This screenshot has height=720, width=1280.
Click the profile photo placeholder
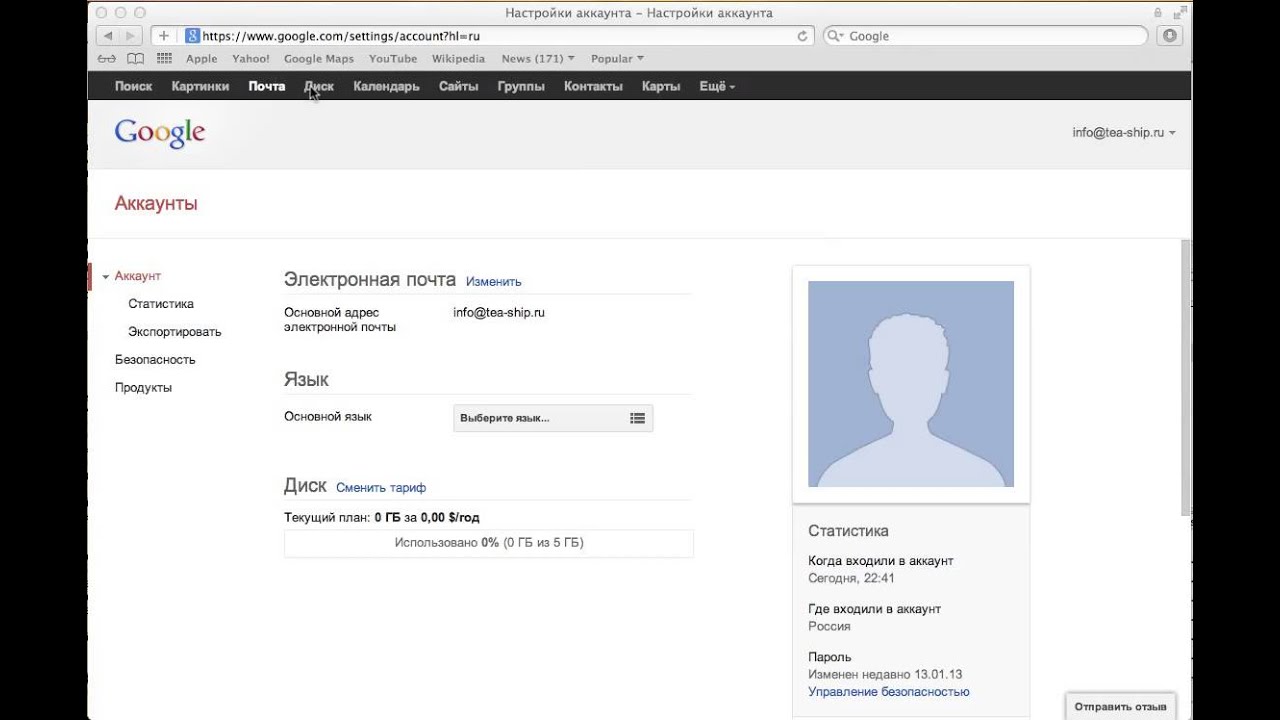point(911,384)
